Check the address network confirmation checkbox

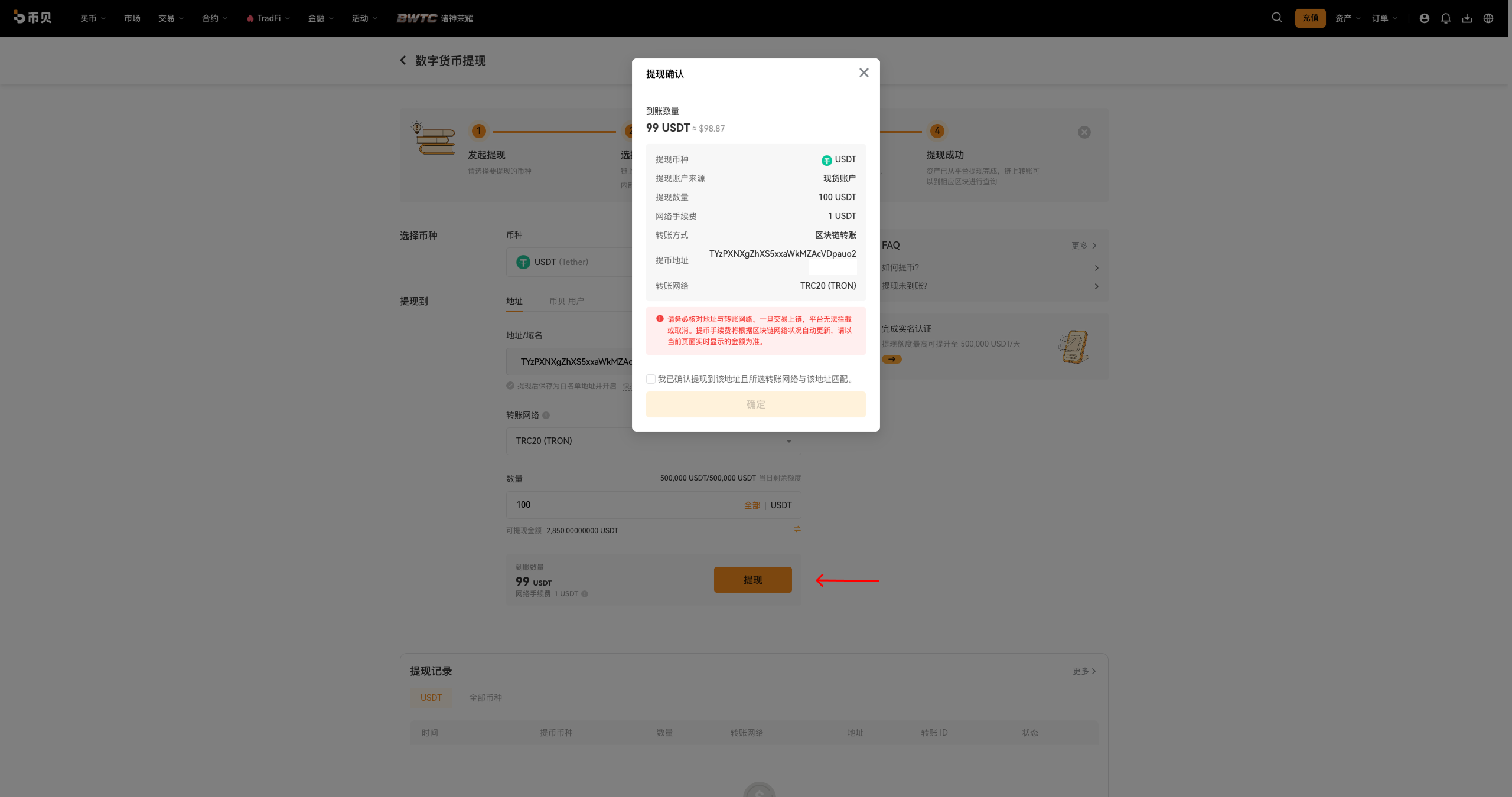(650, 379)
